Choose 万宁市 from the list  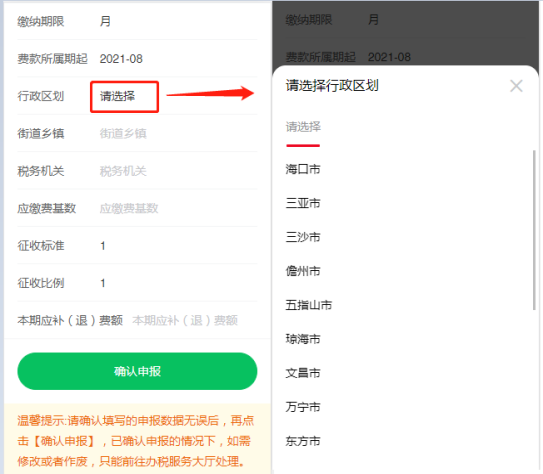tap(303, 407)
